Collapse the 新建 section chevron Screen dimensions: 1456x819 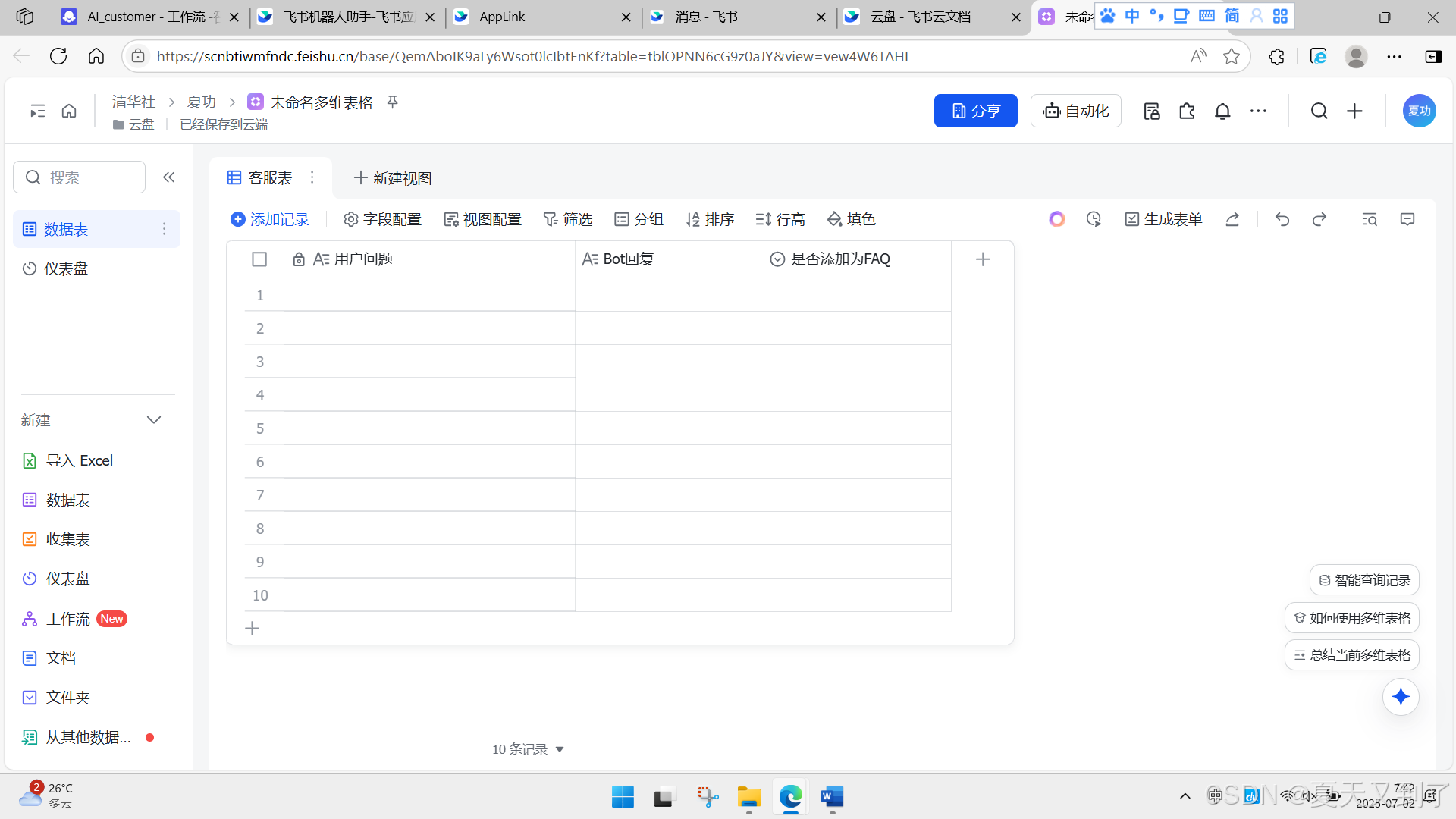[154, 420]
